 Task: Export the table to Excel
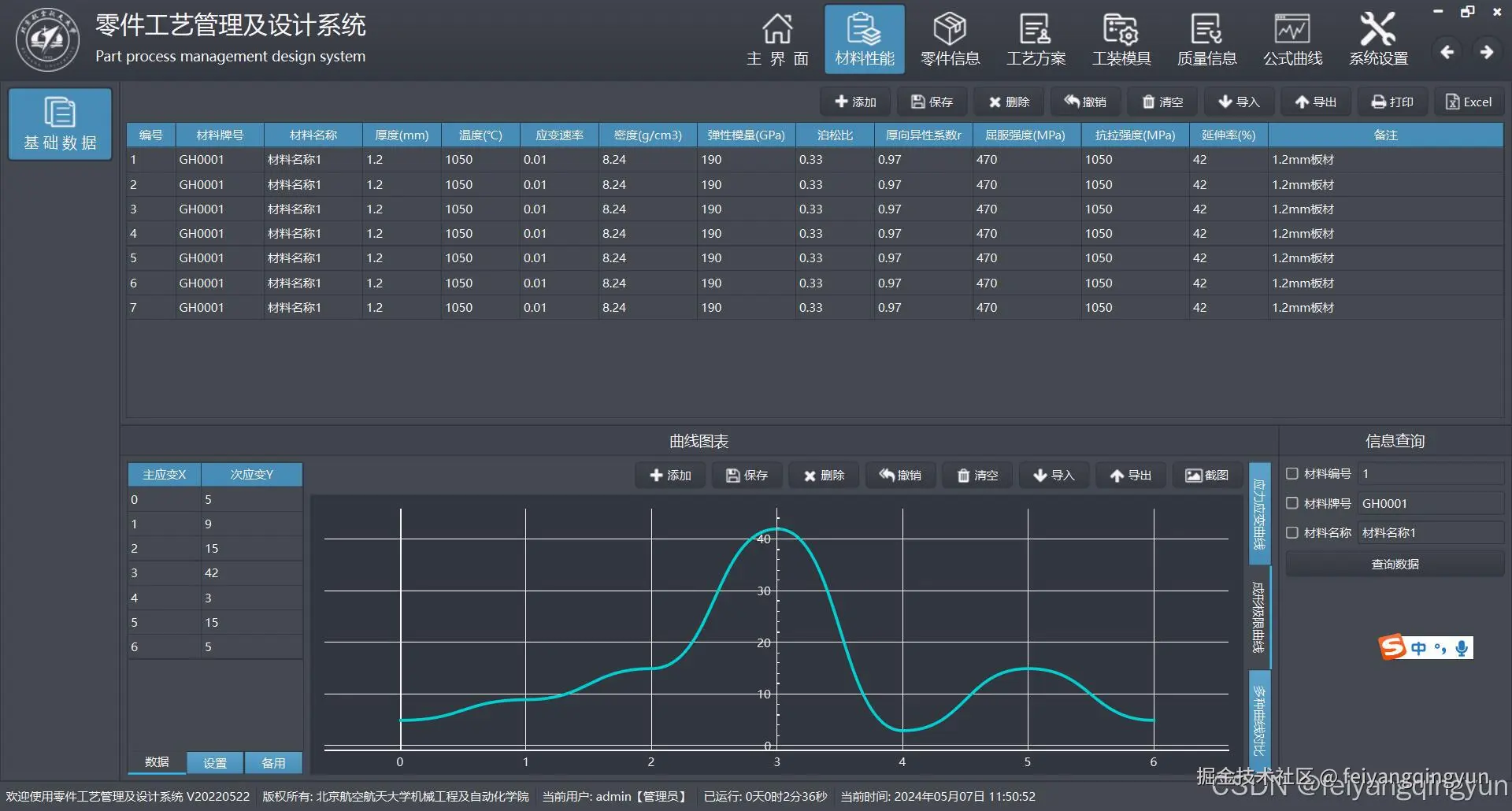click(x=1469, y=102)
